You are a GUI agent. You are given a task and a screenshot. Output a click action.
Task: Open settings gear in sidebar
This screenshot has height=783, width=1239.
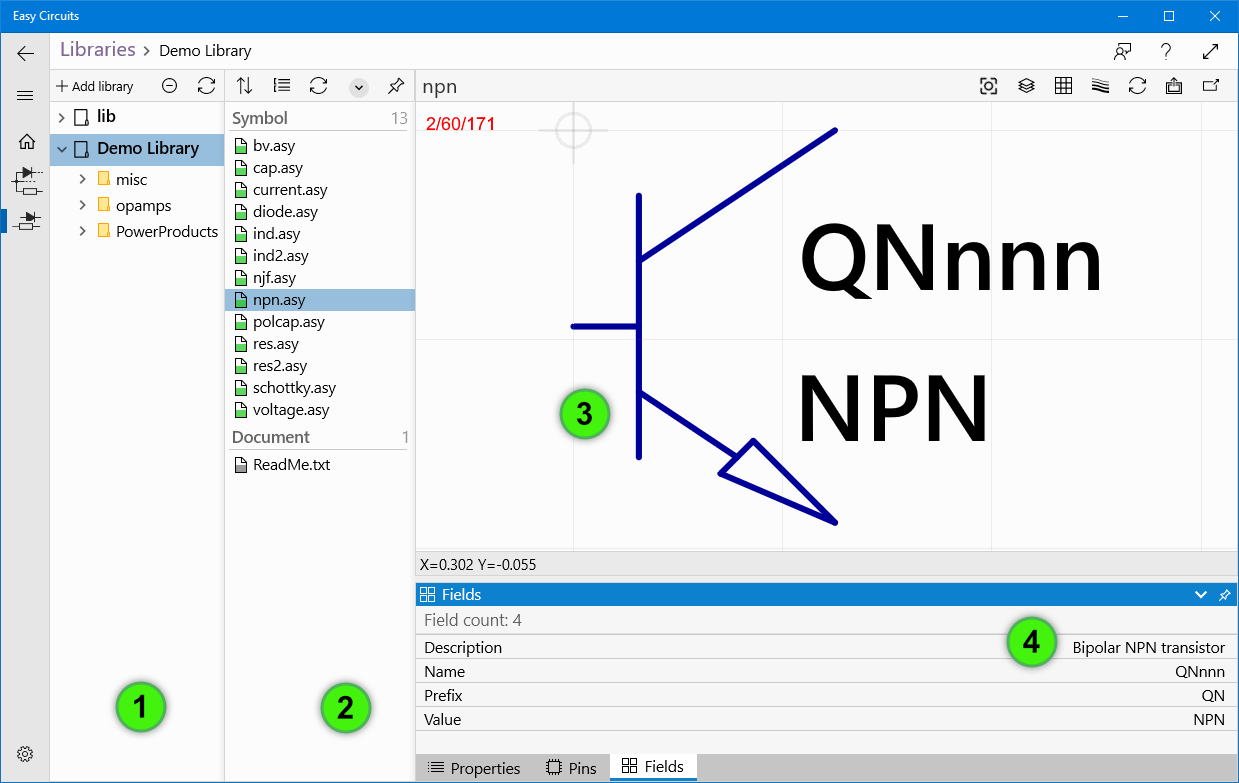26,753
